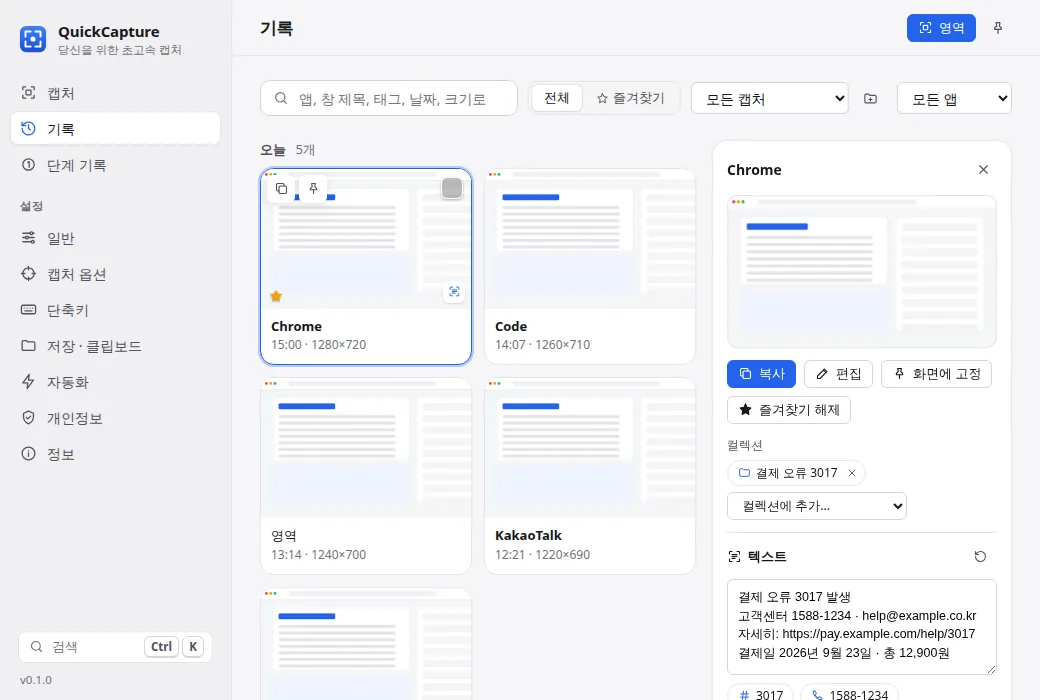Switch to the 즐겨찾기 filter tab
The width and height of the screenshot is (1040, 700).
631,98
